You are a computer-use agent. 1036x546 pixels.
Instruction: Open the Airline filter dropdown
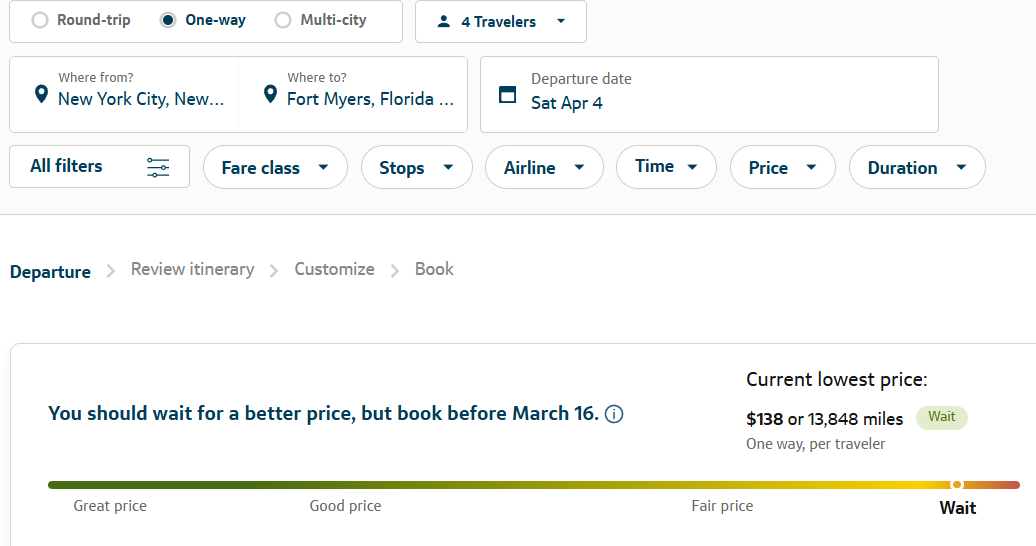[x=544, y=168]
